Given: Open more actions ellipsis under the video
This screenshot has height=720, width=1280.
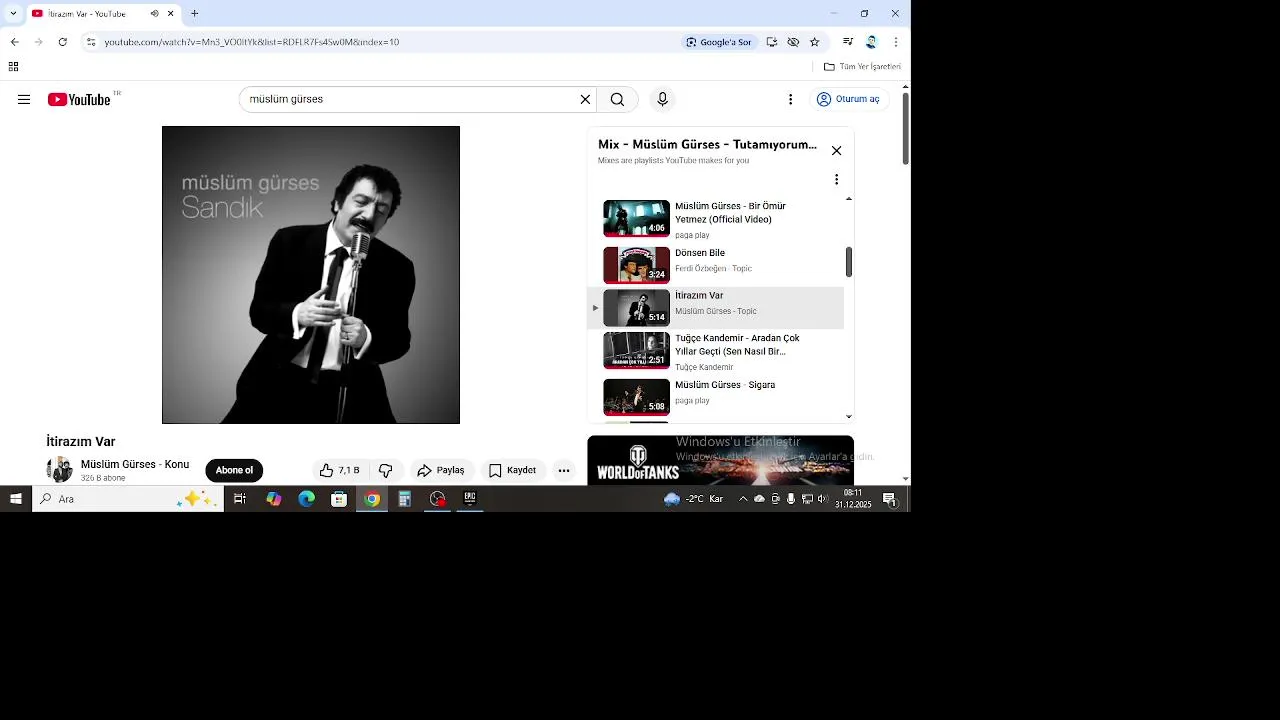Looking at the screenshot, I should pyautogui.click(x=564, y=470).
